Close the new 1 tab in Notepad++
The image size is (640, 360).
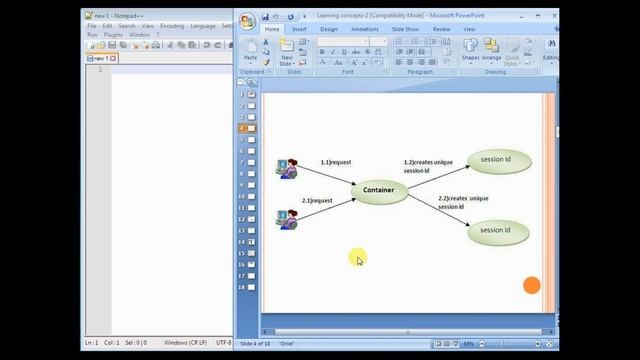coord(113,58)
